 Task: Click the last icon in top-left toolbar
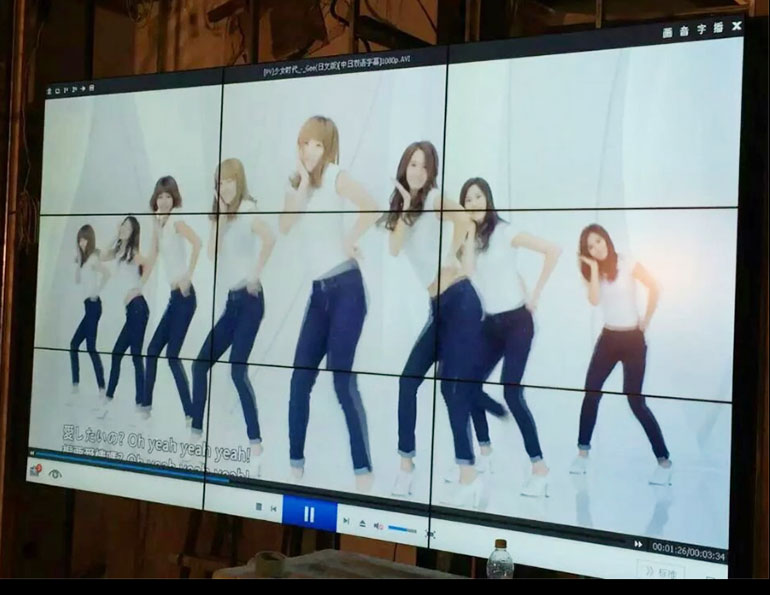pyautogui.click(x=91, y=88)
